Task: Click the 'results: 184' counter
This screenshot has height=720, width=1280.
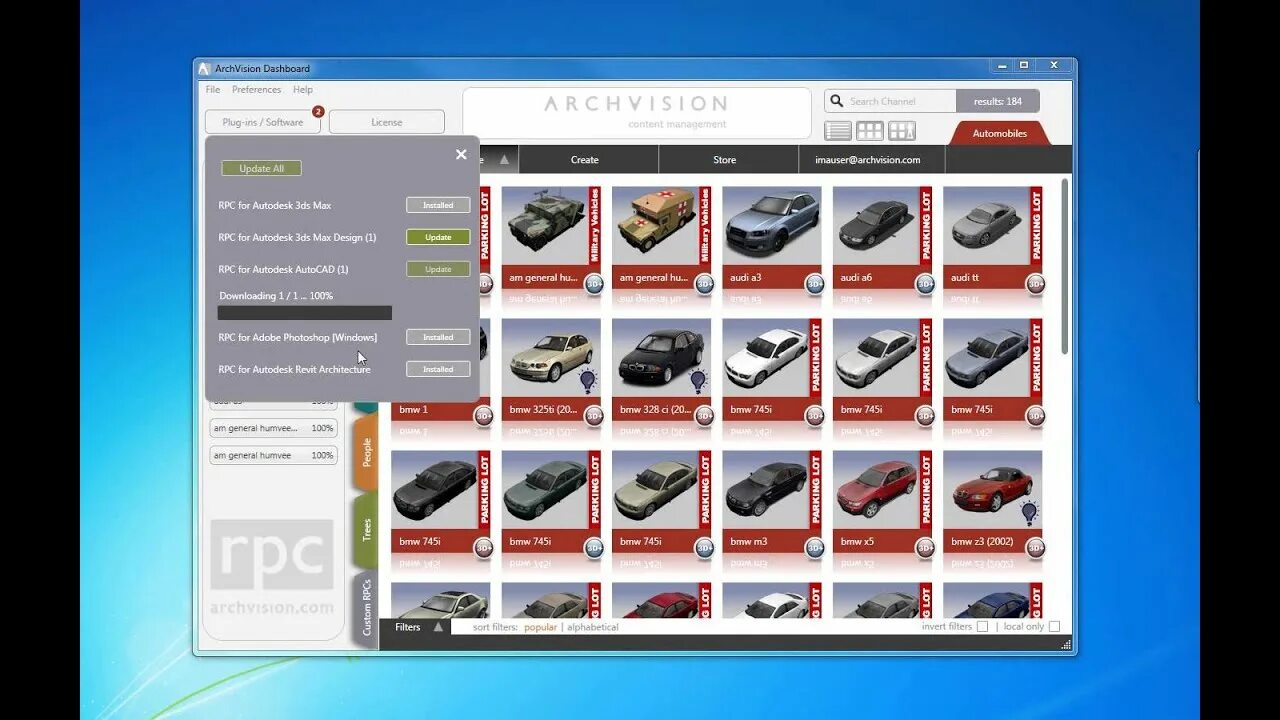Action: point(998,101)
